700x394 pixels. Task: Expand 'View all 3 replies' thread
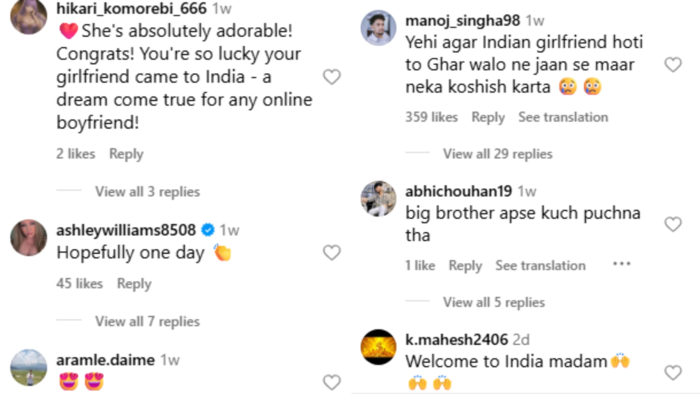pyautogui.click(x=147, y=191)
